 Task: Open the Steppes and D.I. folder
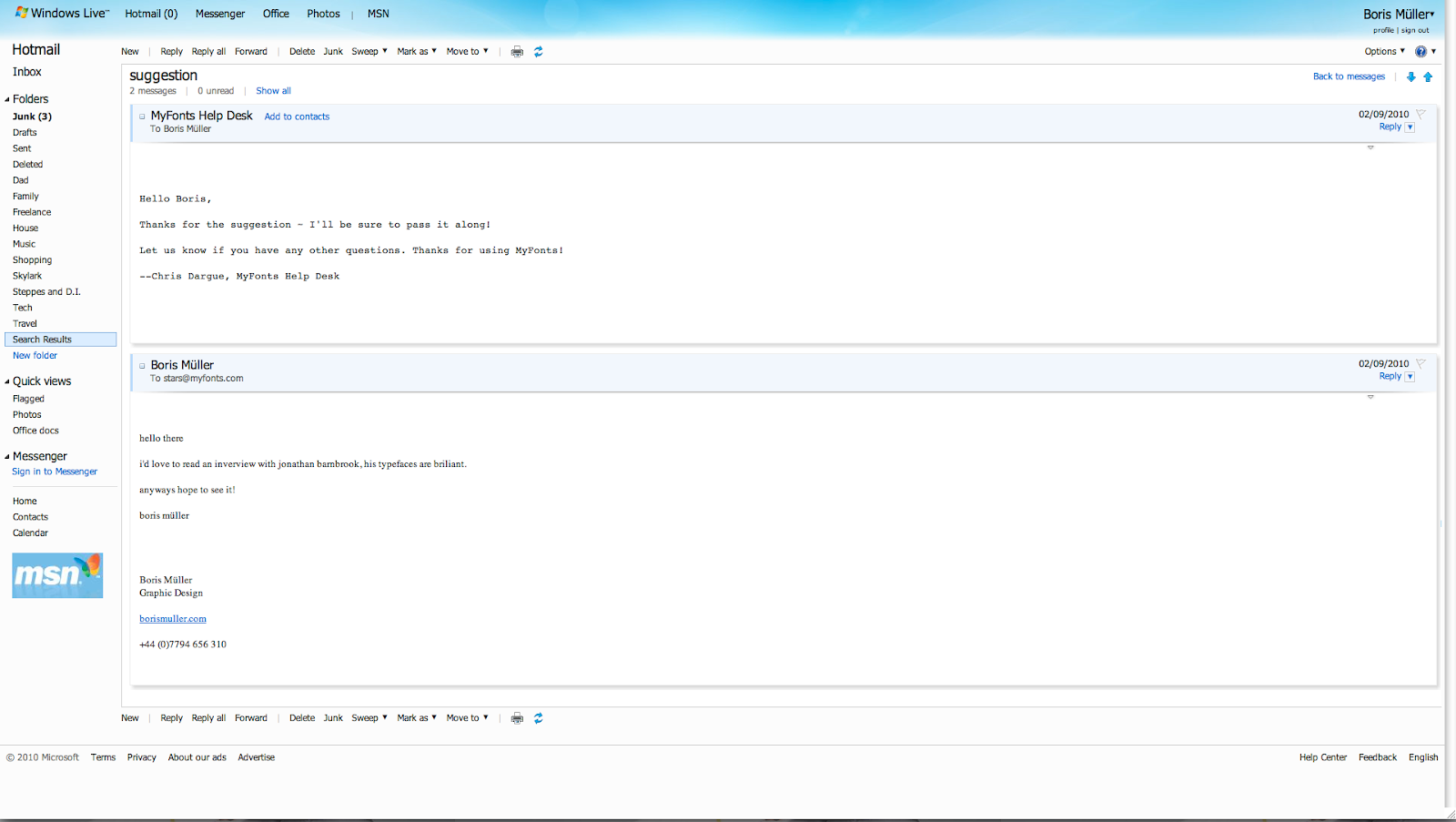coord(46,292)
